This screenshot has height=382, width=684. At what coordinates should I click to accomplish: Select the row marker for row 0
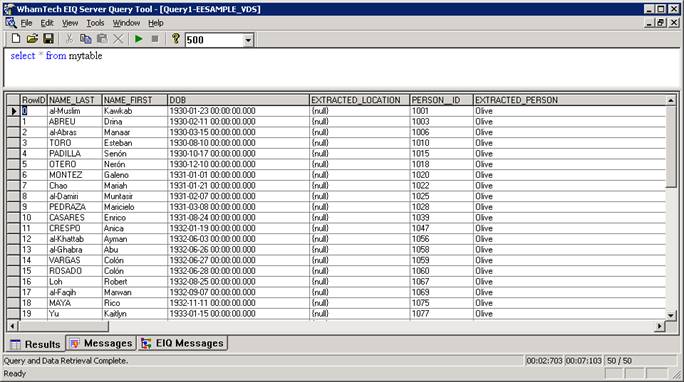(x=14, y=111)
